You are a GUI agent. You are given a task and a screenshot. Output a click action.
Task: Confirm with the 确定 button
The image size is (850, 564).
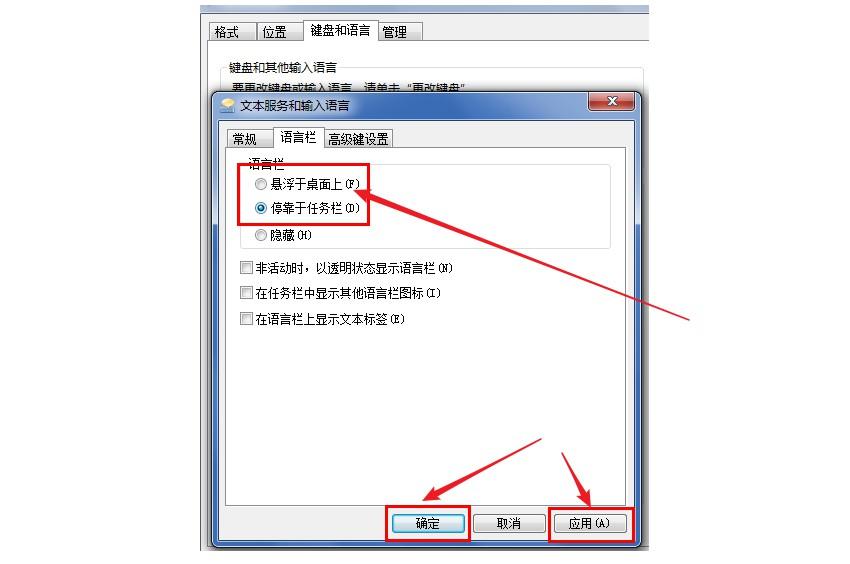pyautogui.click(x=428, y=523)
